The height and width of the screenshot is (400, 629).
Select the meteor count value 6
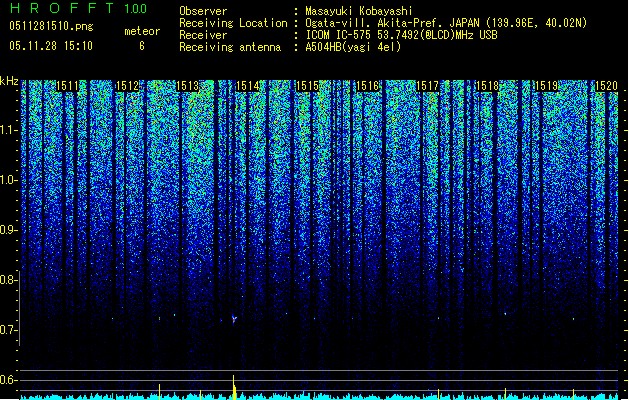pyautogui.click(x=142, y=46)
